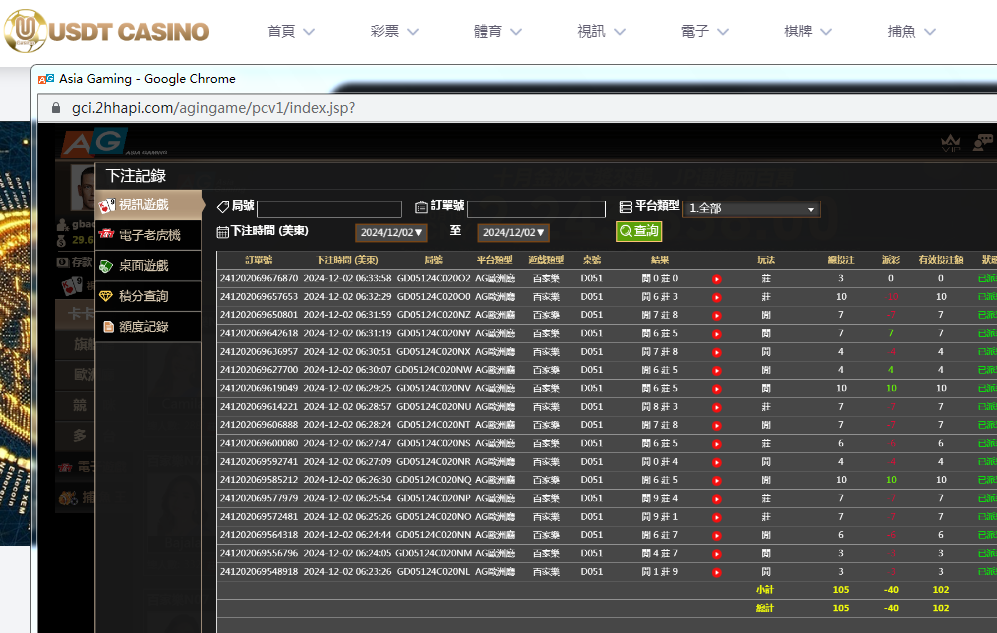997x633 pixels.
Task: Open the end date picker after 至
Action: [513, 232]
